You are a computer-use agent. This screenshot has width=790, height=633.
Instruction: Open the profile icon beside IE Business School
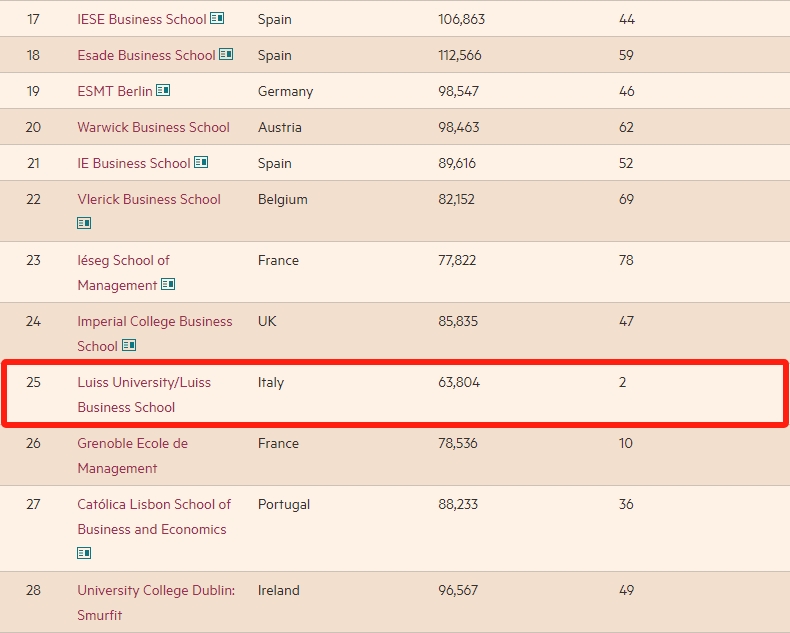(201, 162)
